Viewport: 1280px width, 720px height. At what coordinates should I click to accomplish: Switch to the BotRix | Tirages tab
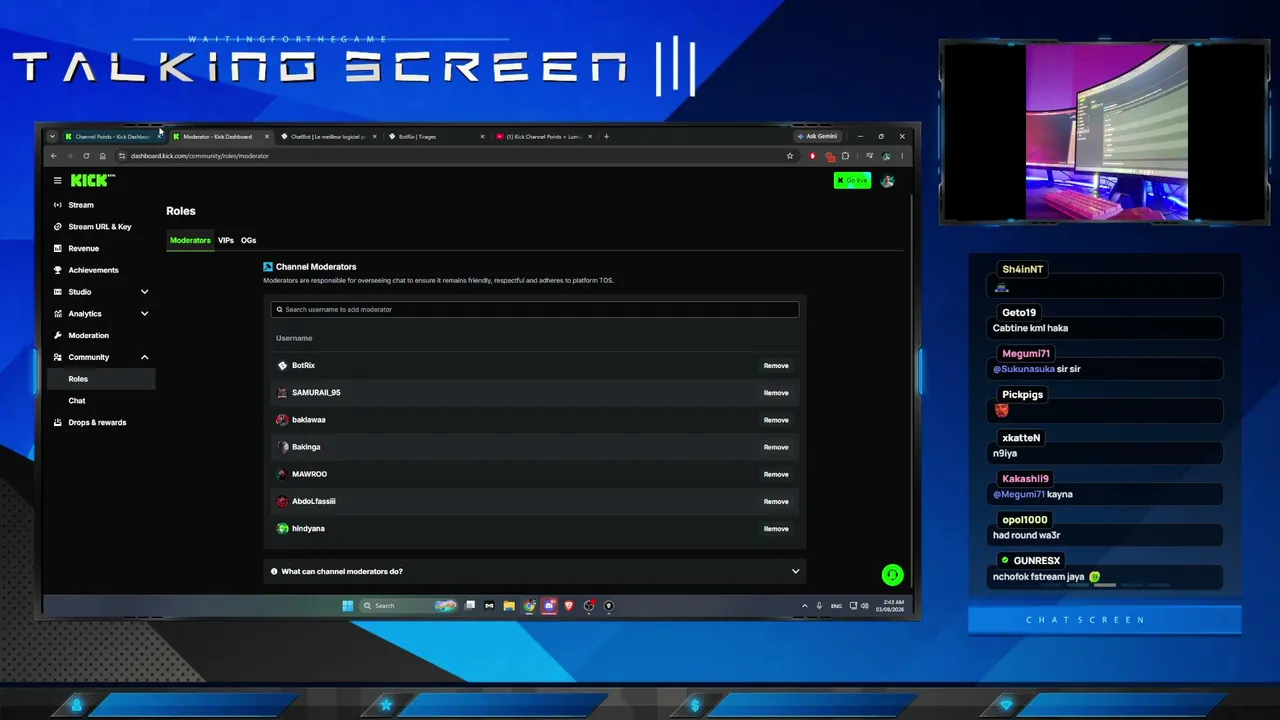[436, 136]
